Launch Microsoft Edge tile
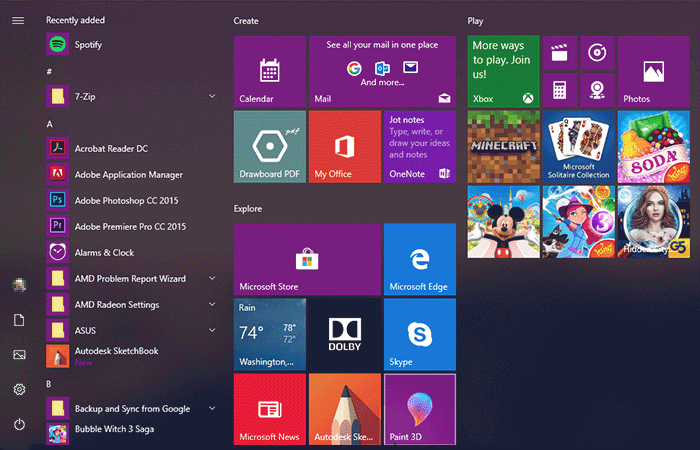Viewport: 700px width, 450px height. click(420, 259)
